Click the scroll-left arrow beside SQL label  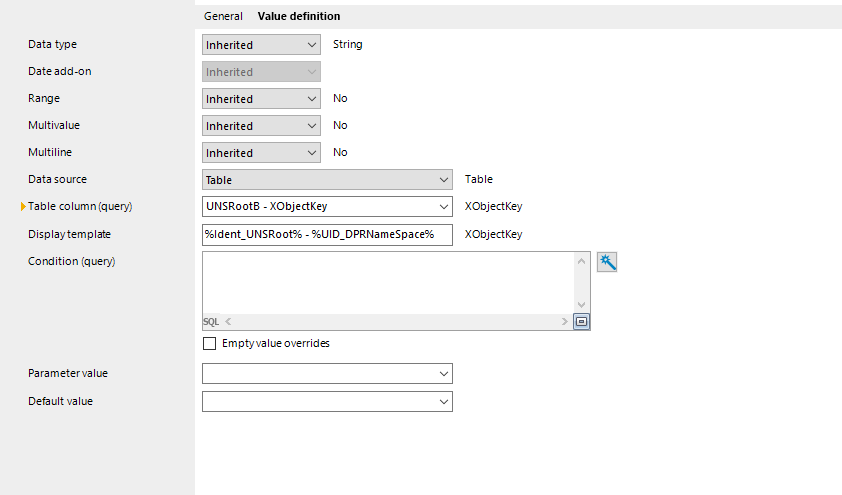click(x=228, y=322)
